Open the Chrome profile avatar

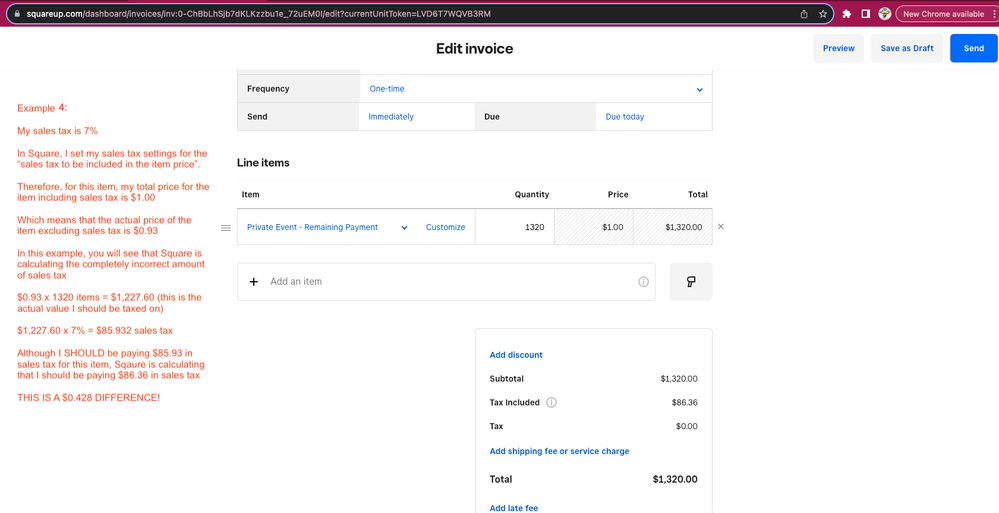884,14
